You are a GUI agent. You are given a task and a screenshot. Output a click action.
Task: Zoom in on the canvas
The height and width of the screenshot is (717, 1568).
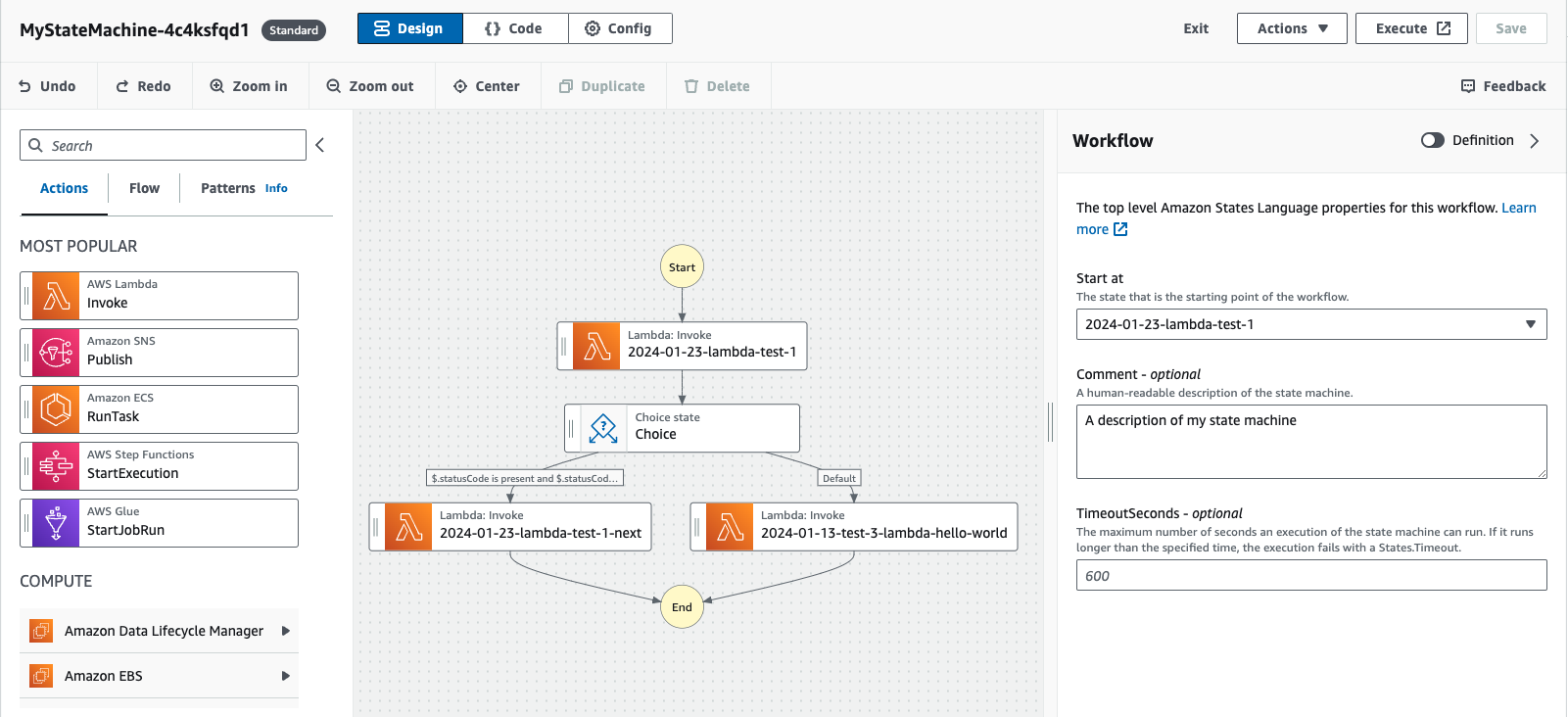pos(249,86)
